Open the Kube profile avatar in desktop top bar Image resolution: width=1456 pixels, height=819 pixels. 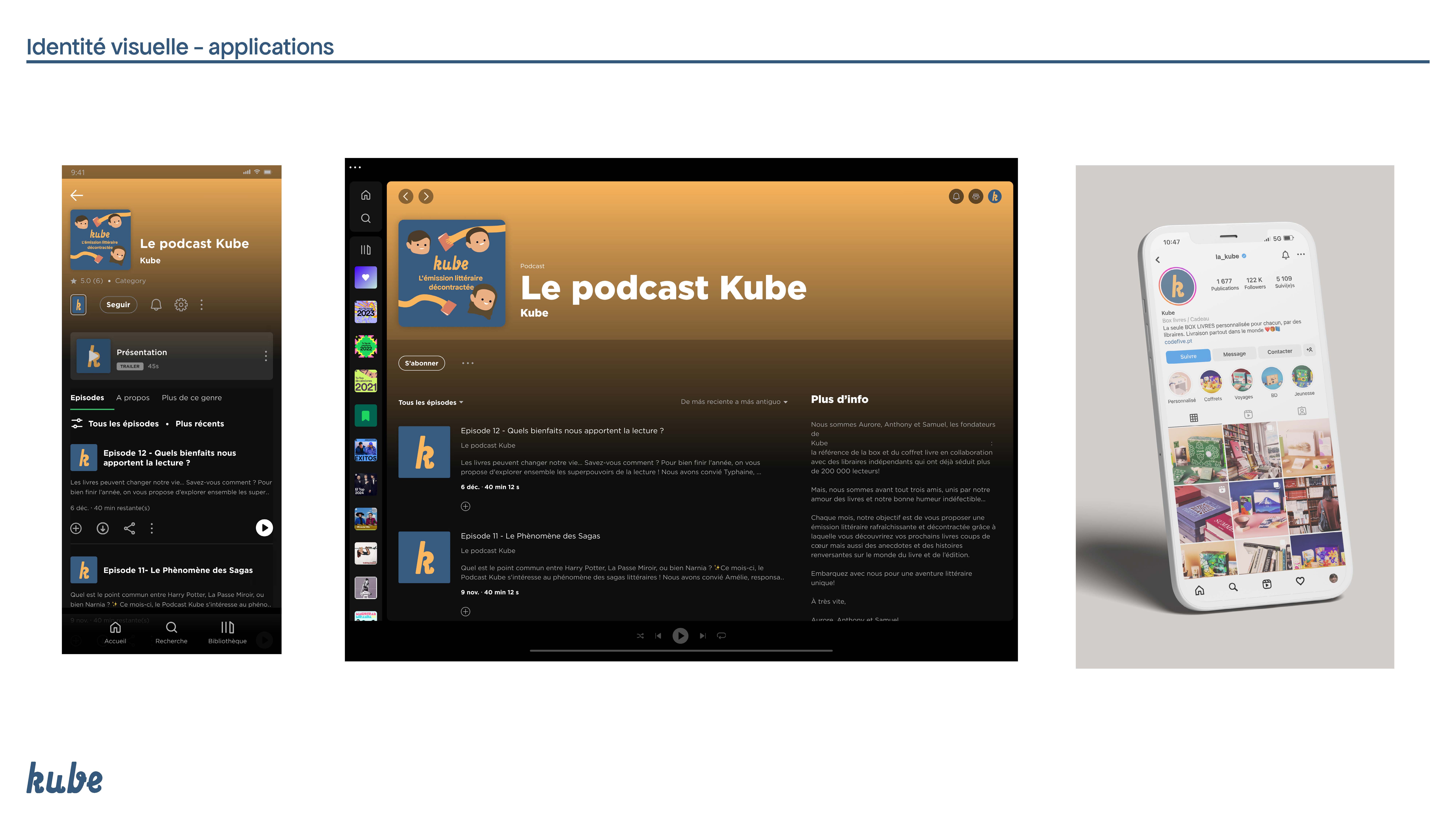tap(995, 196)
